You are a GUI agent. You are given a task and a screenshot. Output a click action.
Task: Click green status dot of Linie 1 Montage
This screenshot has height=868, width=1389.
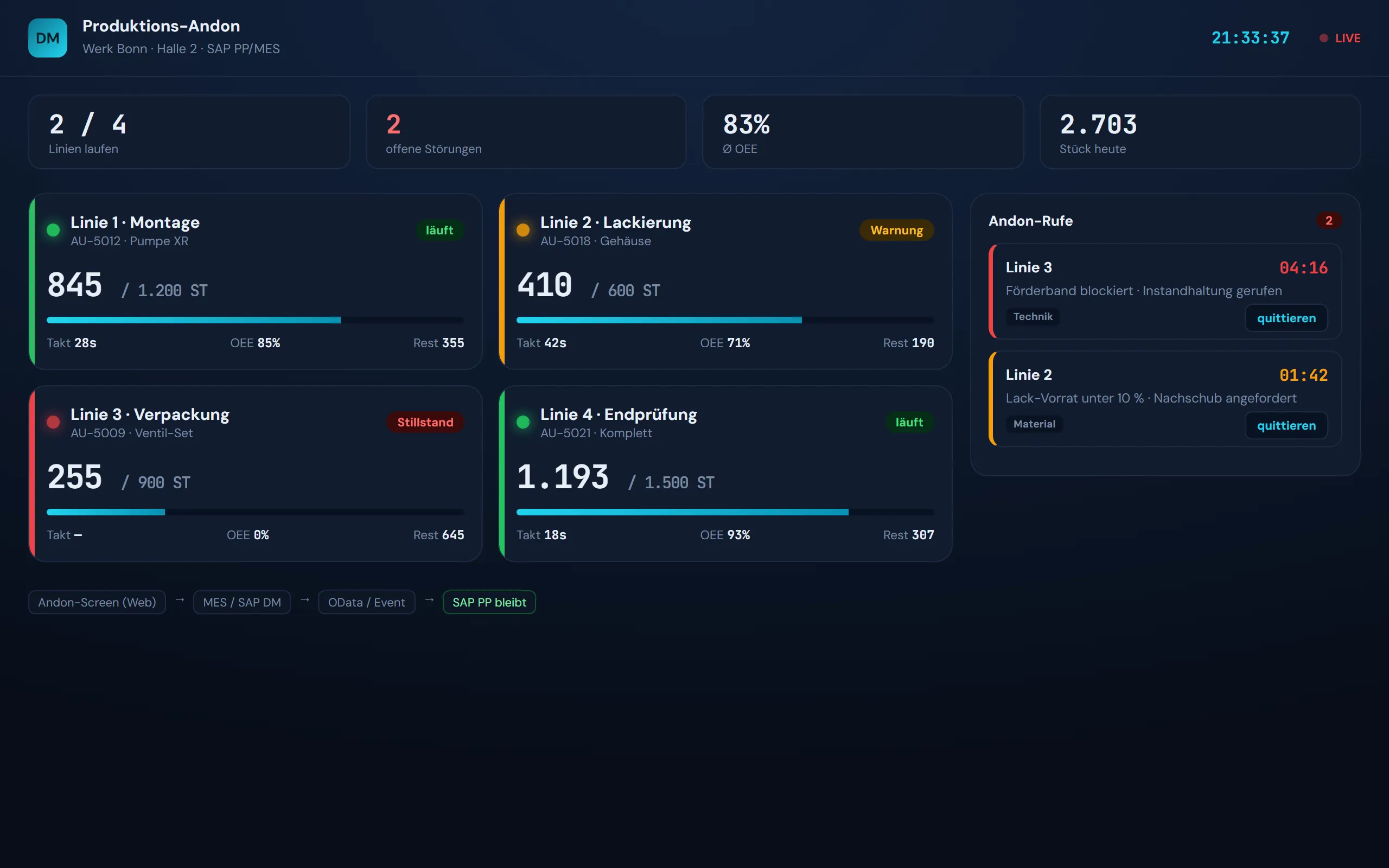coord(53,230)
